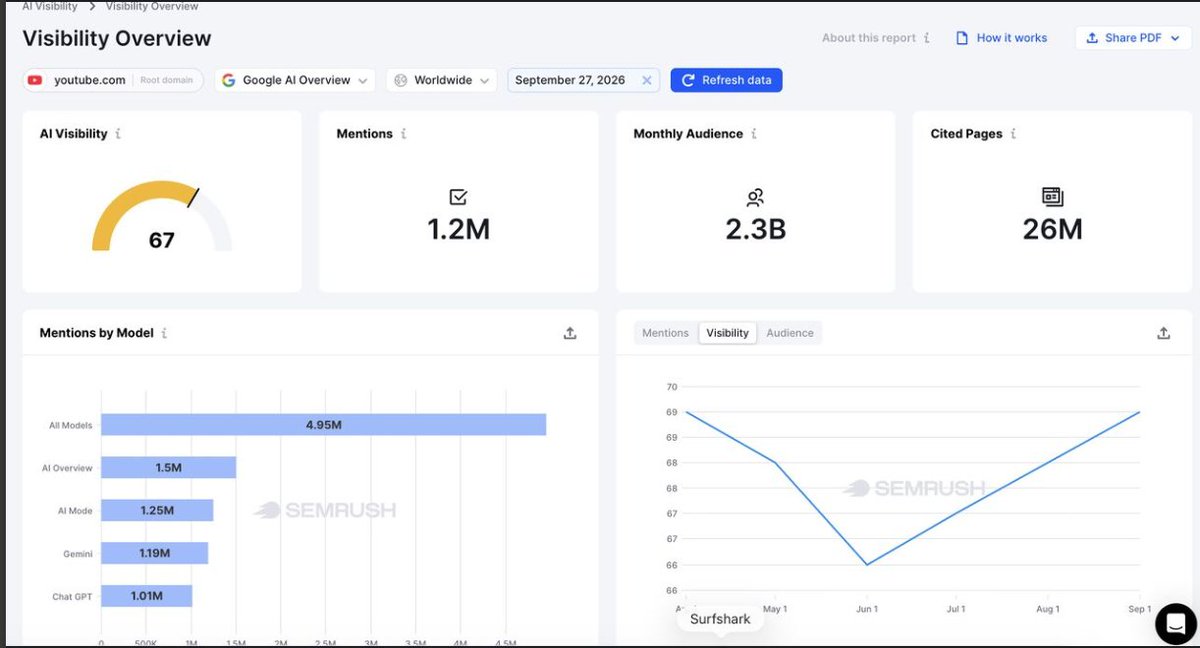Click the AI Overview 1.5M bar
Screen dimensions: 1200x648
pyautogui.click(x=169, y=468)
